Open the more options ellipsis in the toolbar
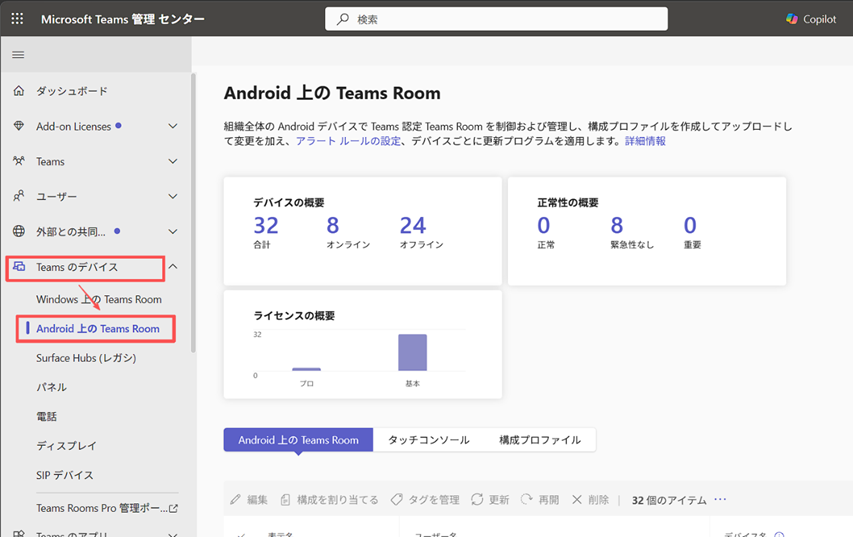This screenshot has height=537, width=853. pyautogui.click(x=720, y=499)
